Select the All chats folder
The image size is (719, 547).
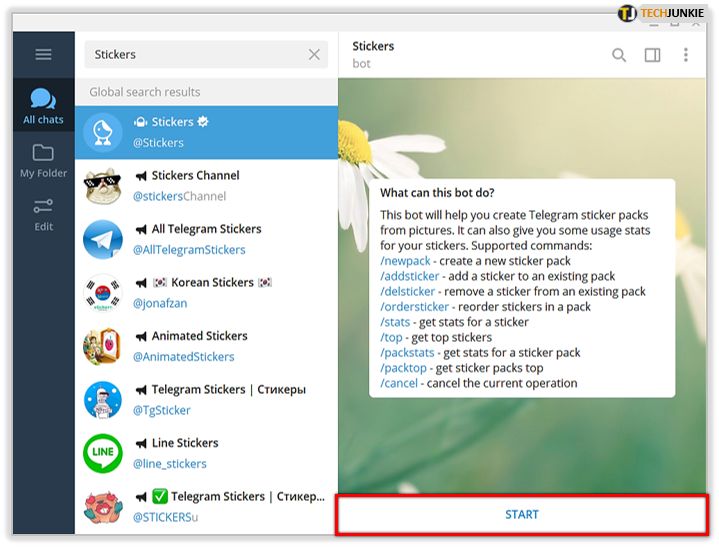tap(43, 106)
